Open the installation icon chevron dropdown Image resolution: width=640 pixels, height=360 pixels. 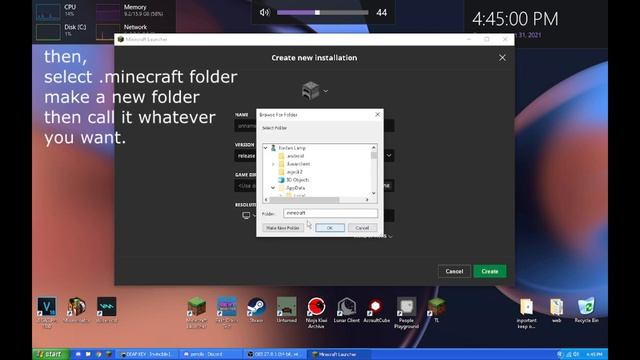(325, 91)
